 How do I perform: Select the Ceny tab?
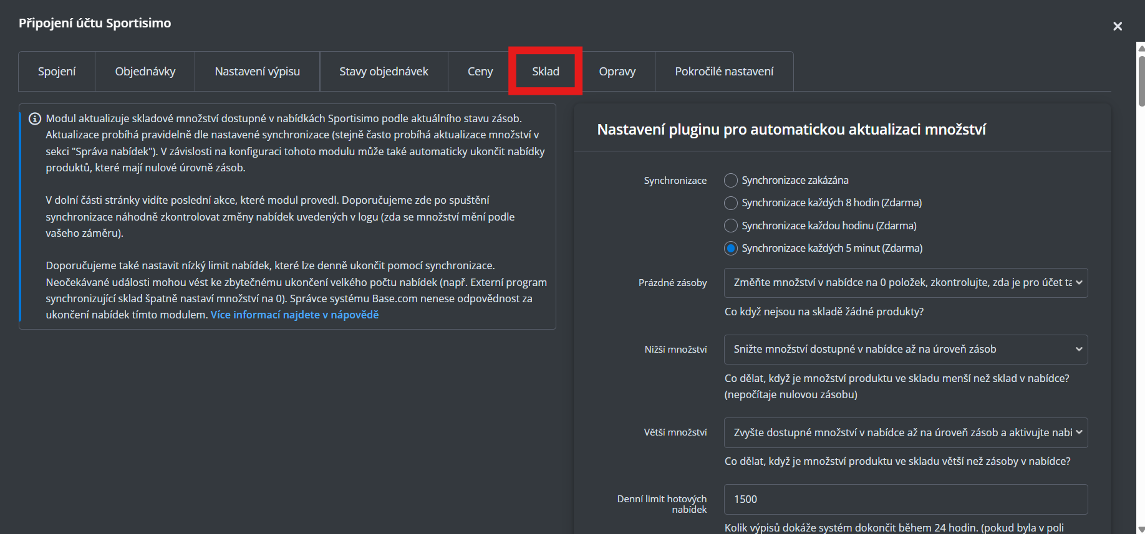[x=480, y=72]
